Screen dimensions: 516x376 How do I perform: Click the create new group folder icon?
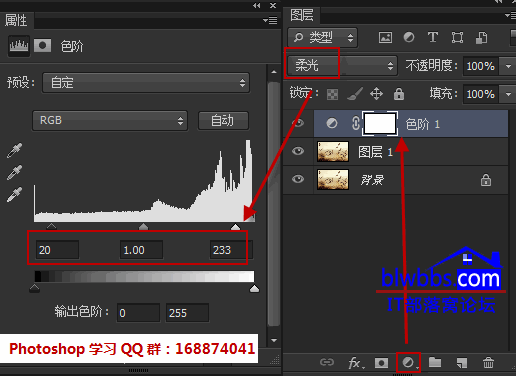[435, 362]
